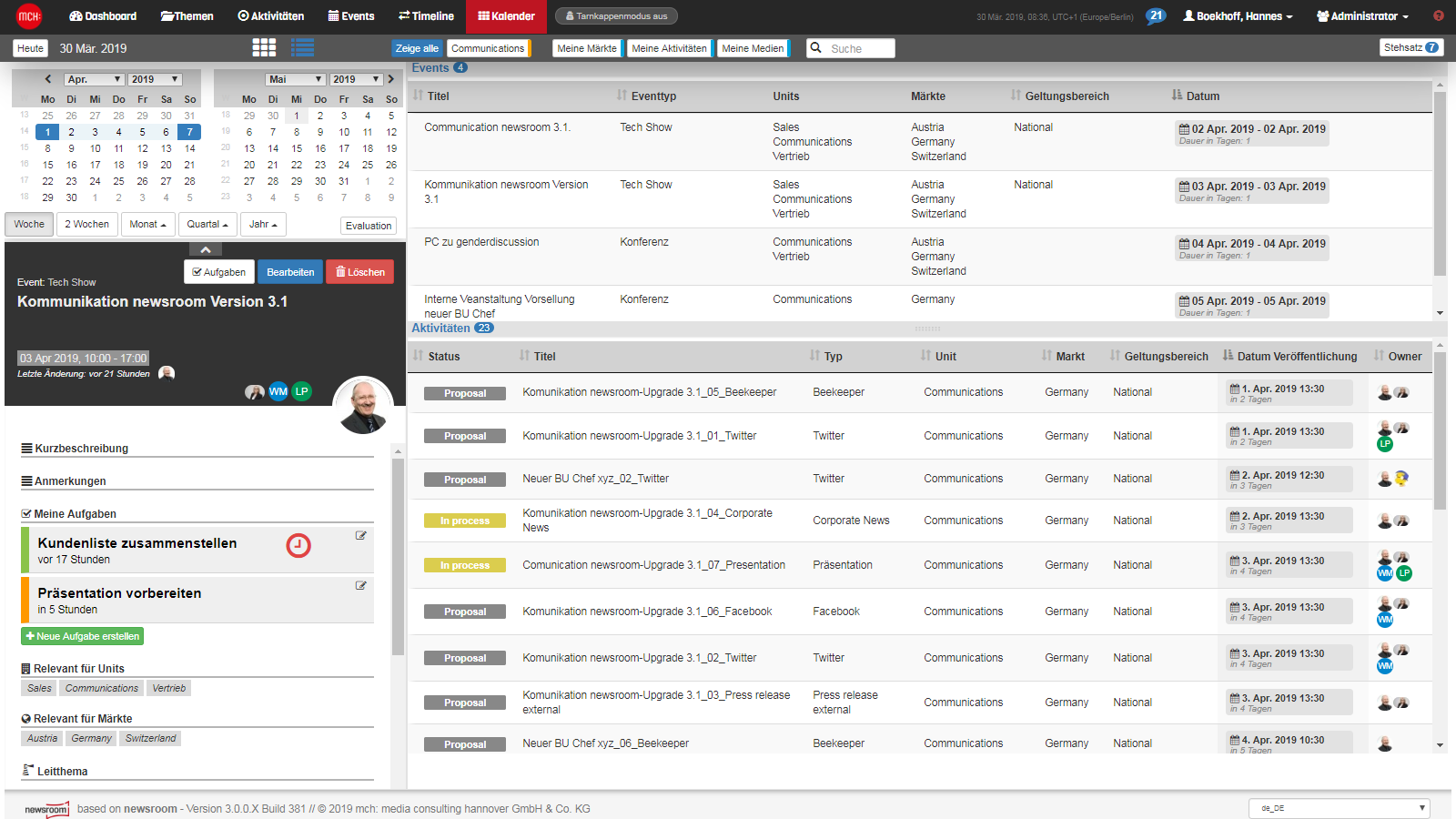Toggle 'Tarnkappenmodus aus' switch
The image size is (1456, 819).
[616, 15]
